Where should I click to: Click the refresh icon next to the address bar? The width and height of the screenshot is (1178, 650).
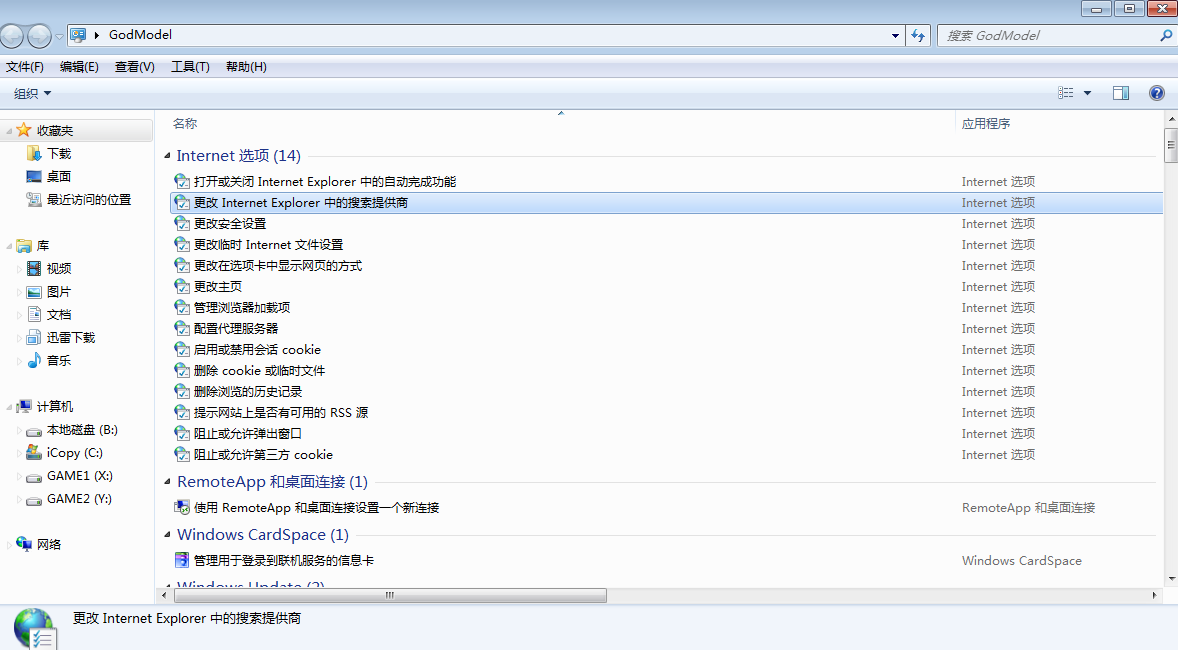918,35
